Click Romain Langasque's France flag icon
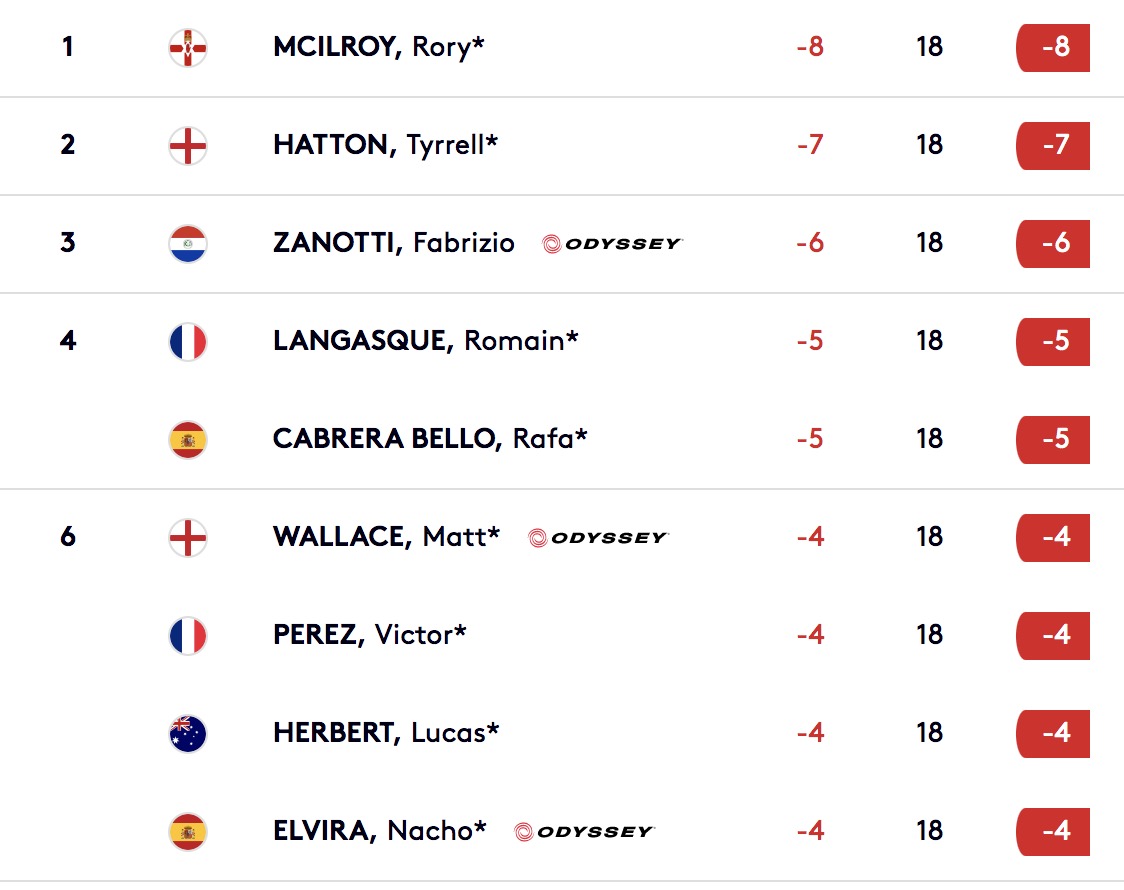This screenshot has height=890, width=1124. tap(188, 342)
